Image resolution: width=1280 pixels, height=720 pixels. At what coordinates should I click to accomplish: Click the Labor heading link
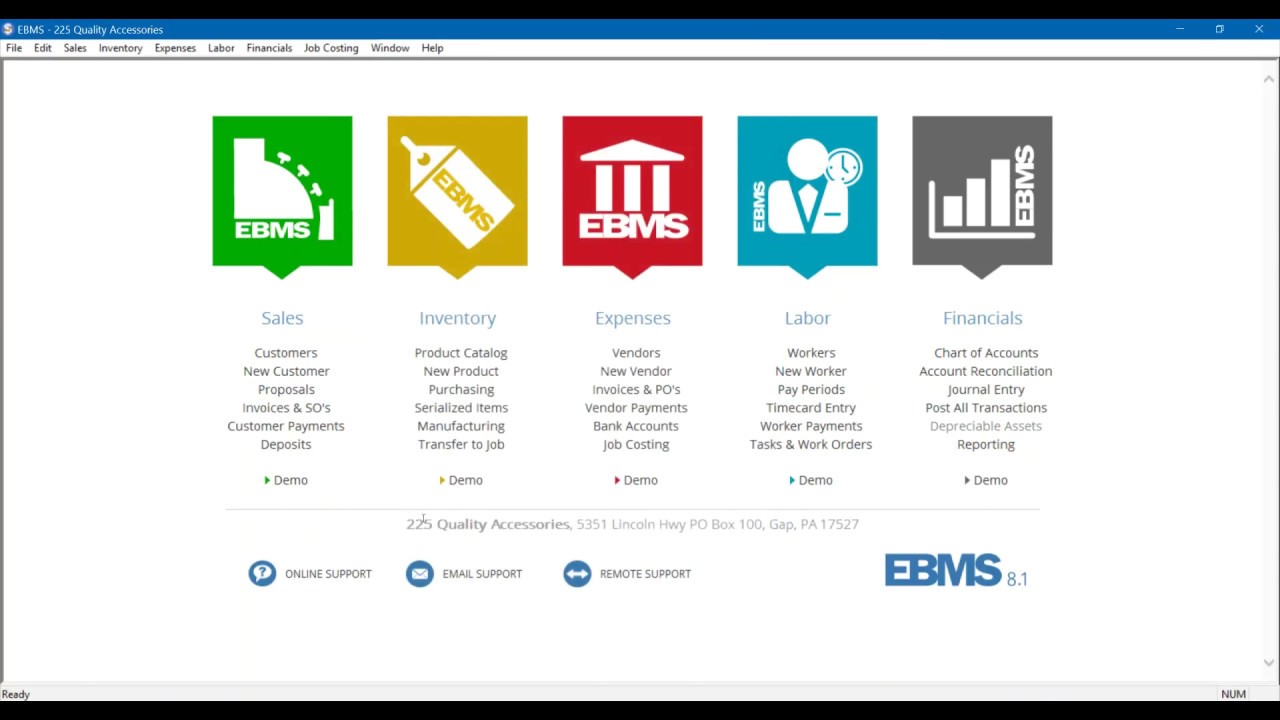[x=807, y=318]
